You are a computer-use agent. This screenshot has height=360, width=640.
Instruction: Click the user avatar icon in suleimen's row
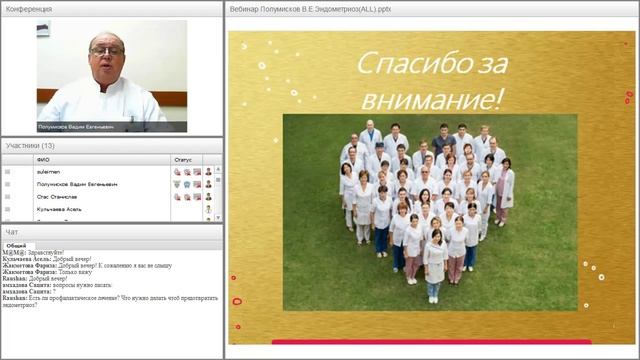pos(208,172)
